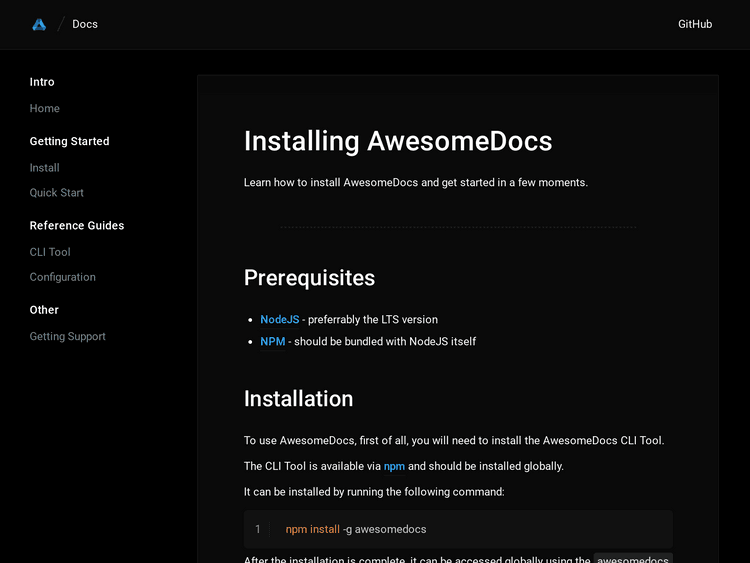Click the Reference Guides section heading
This screenshot has height=563, width=750.
77,226
